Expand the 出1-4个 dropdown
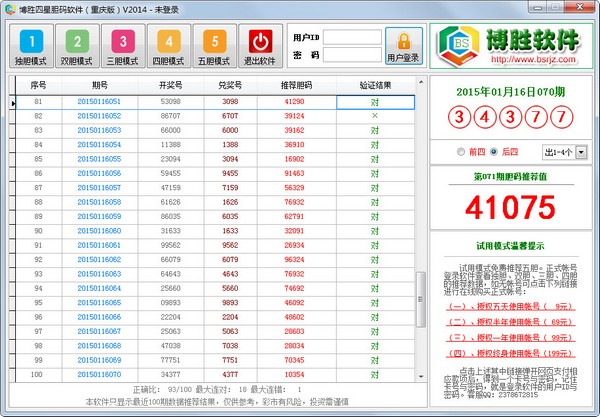Viewport: 600px width, 417px height. point(581,152)
